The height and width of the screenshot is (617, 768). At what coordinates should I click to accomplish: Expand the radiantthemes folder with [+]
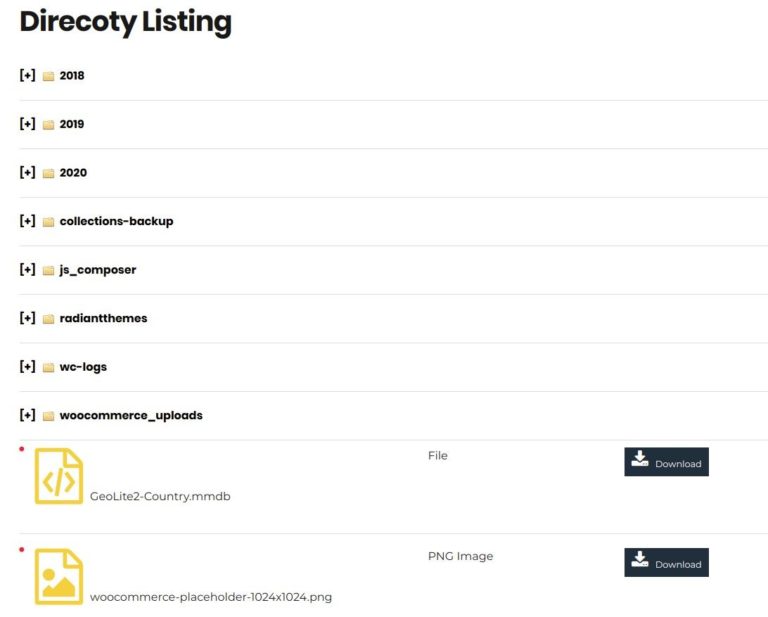pyautogui.click(x=27, y=318)
